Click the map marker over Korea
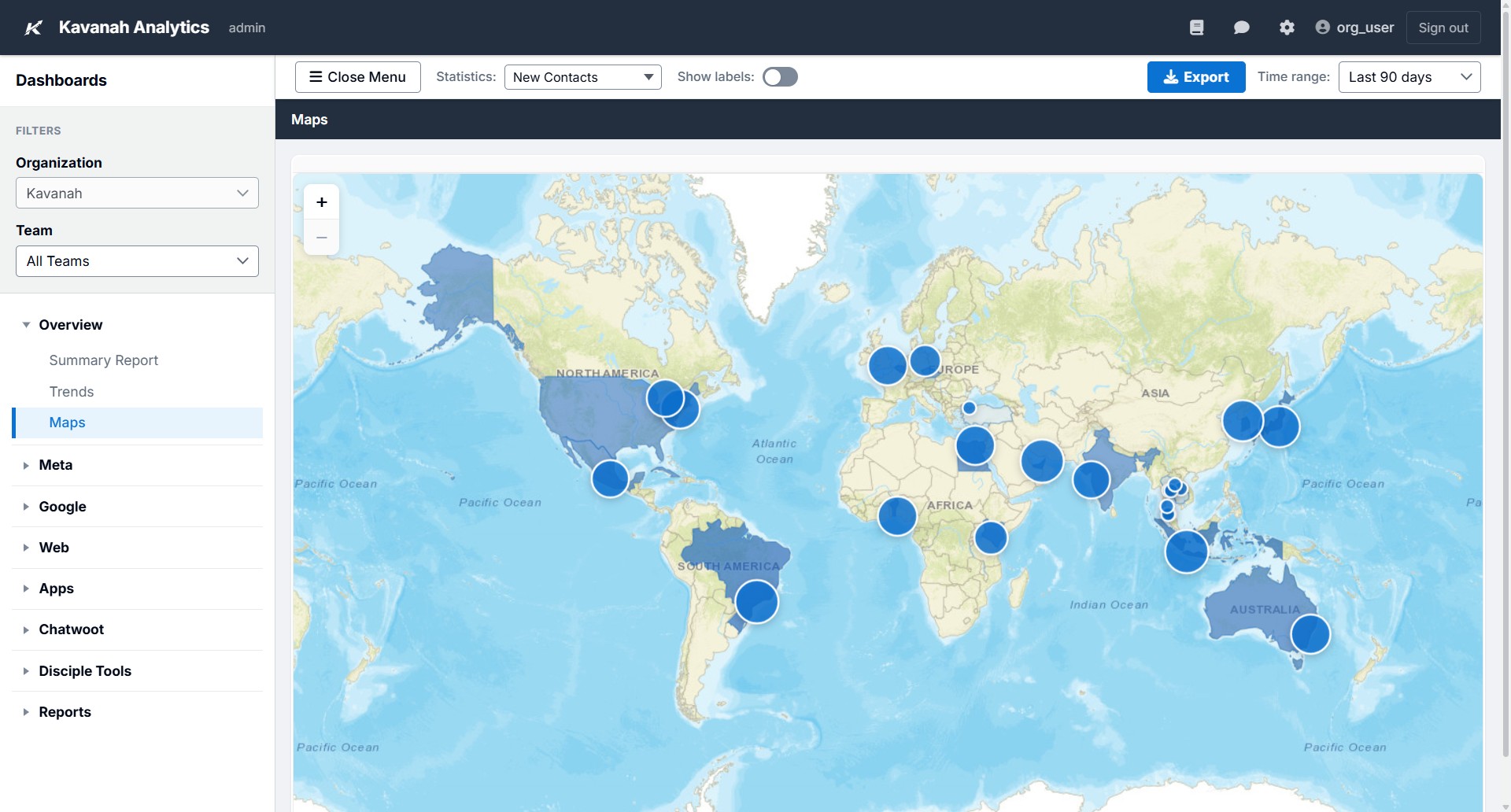1511x812 pixels. click(1243, 420)
